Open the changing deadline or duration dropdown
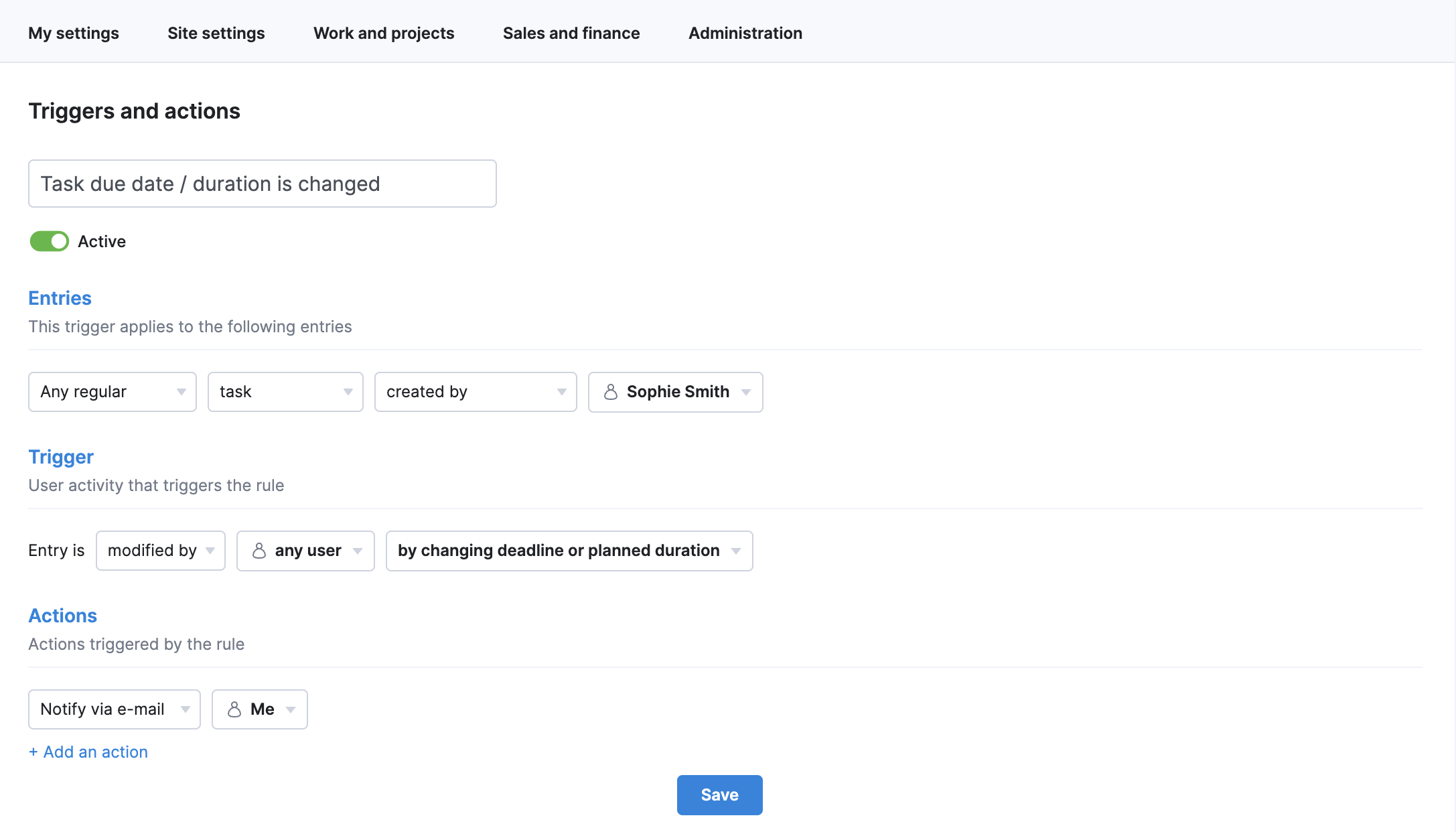This screenshot has height=832, width=1456. click(569, 551)
